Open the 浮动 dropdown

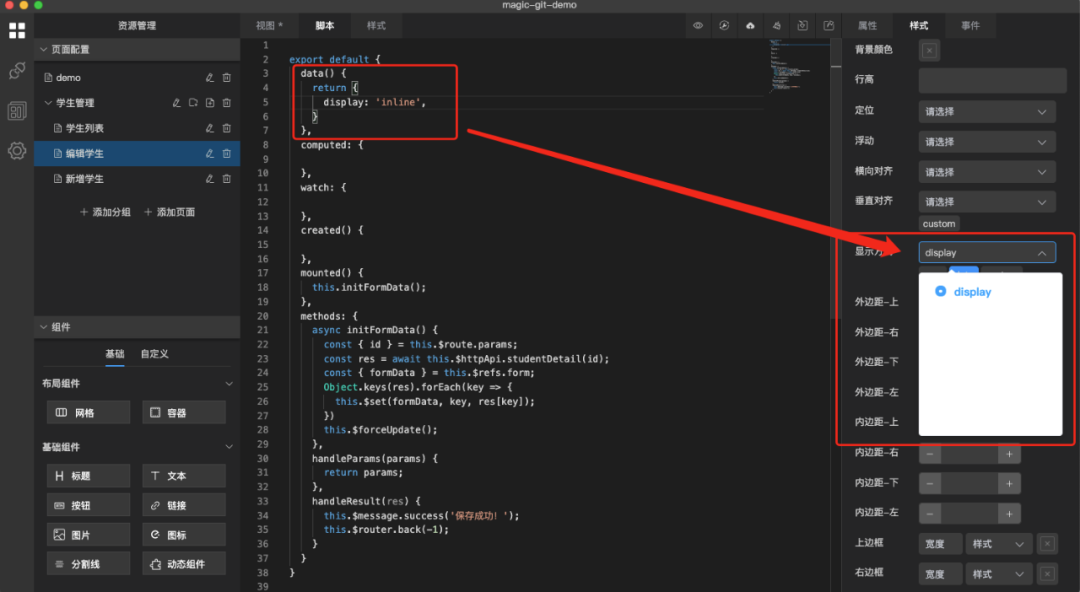(987, 142)
